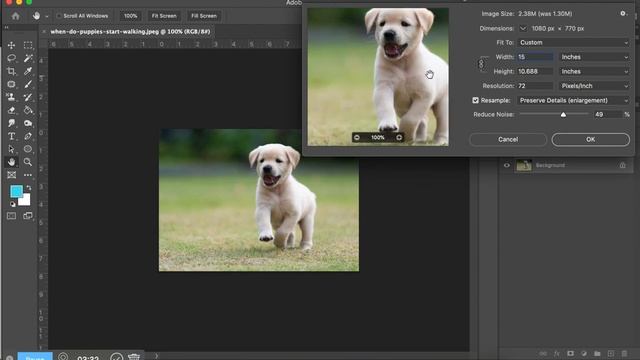Image resolution: width=640 pixels, height=360 pixels.
Task: Collapse the toolbar with double-arrow
Action: [6, 27]
